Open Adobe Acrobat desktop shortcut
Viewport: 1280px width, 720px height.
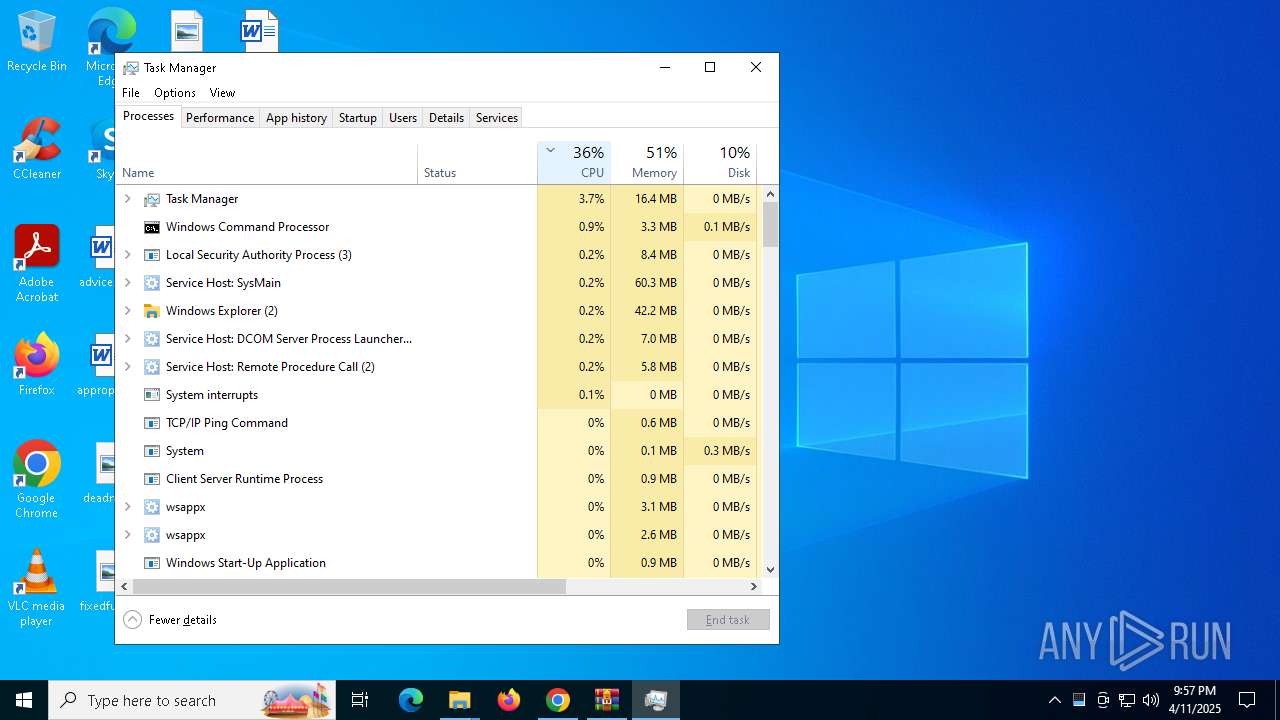click(x=37, y=264)
